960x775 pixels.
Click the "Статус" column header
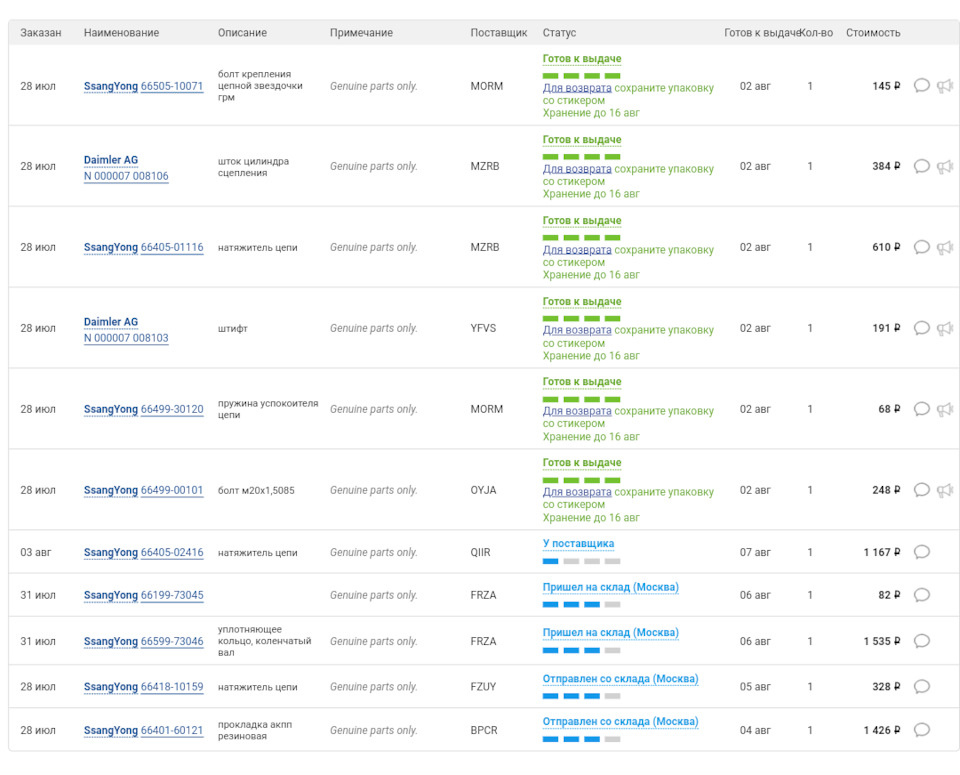click(559, 33)
